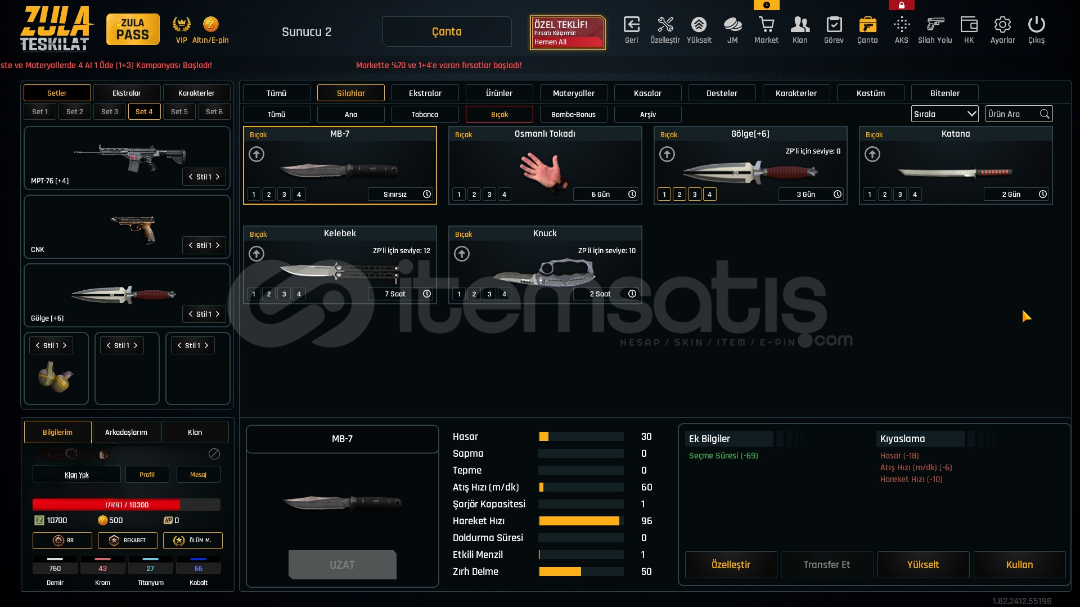Open the Arkadaşlarım tab
Viewport: 1080px width, 607px height.
pos(126,432)
